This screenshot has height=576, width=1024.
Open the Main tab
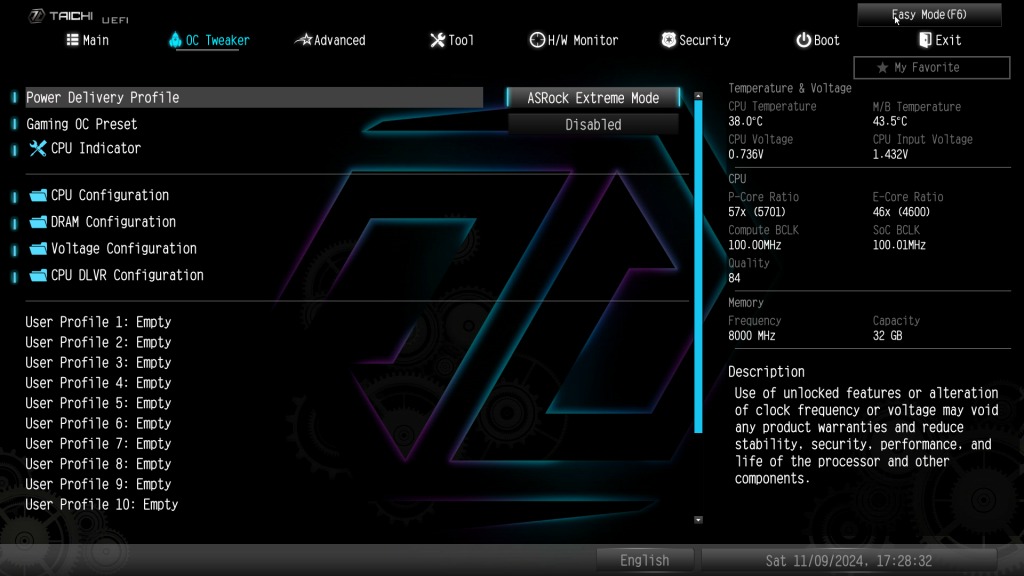[x=88, y=40]
